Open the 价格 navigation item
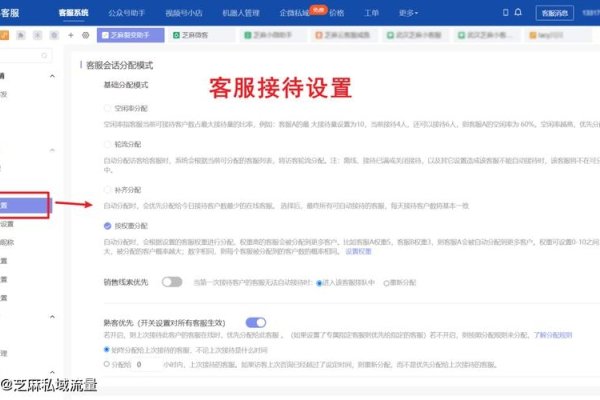600x400 pixels. click(337, 13)
